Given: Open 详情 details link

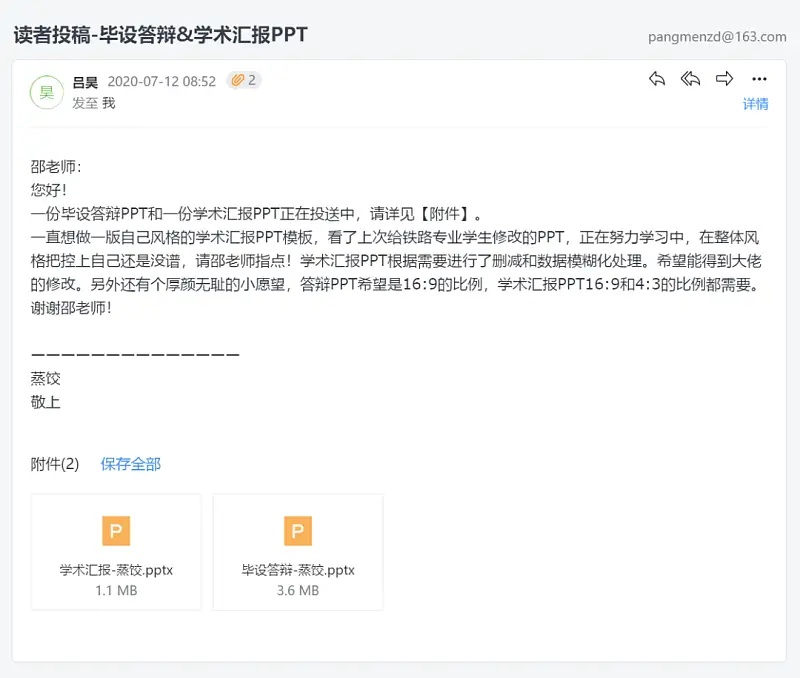Looking at the screenshot, I should [x=756, y=104].
